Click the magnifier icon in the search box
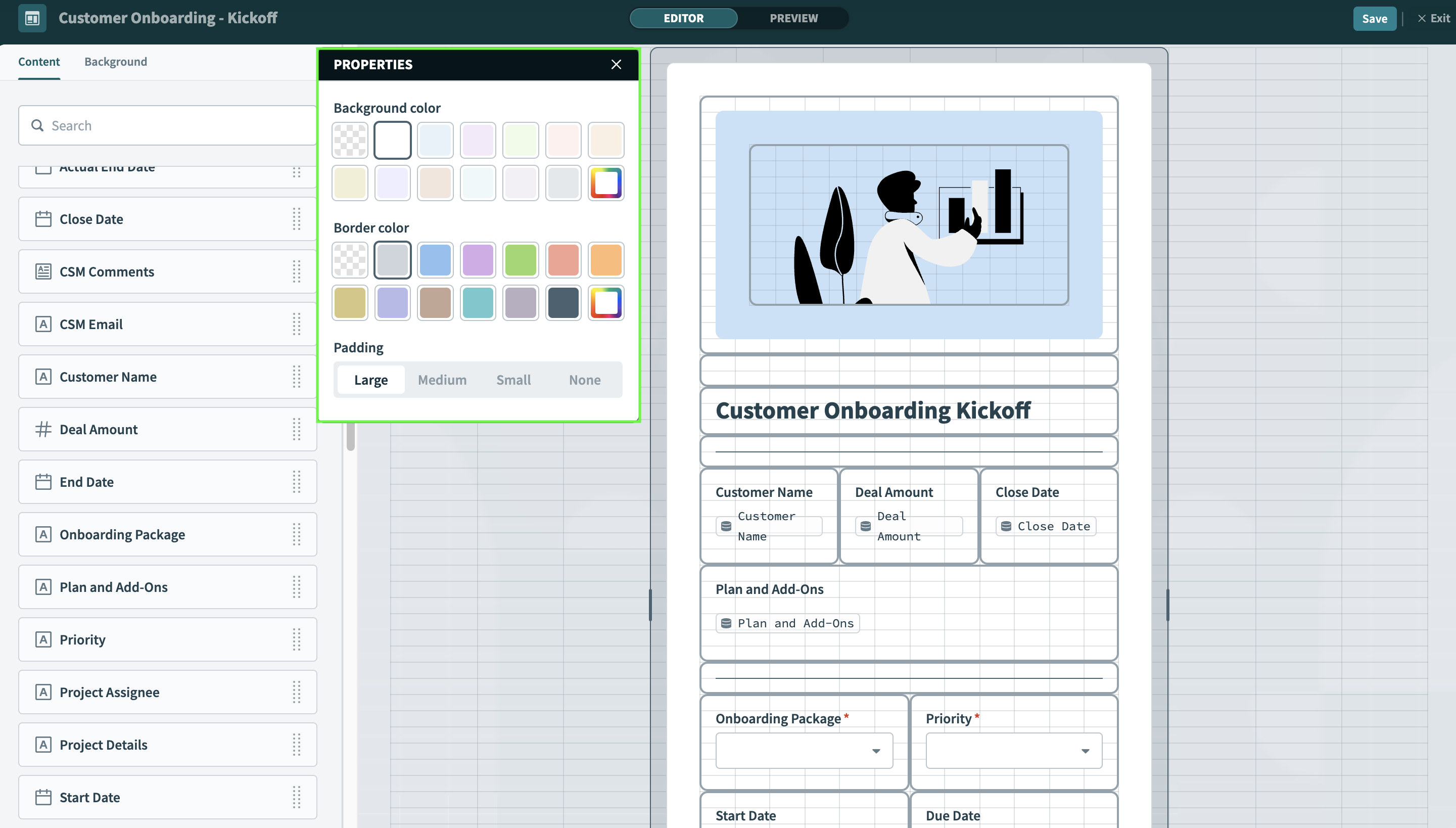Viewport: 1456px width, 828px height. click(x=37, y=125)
